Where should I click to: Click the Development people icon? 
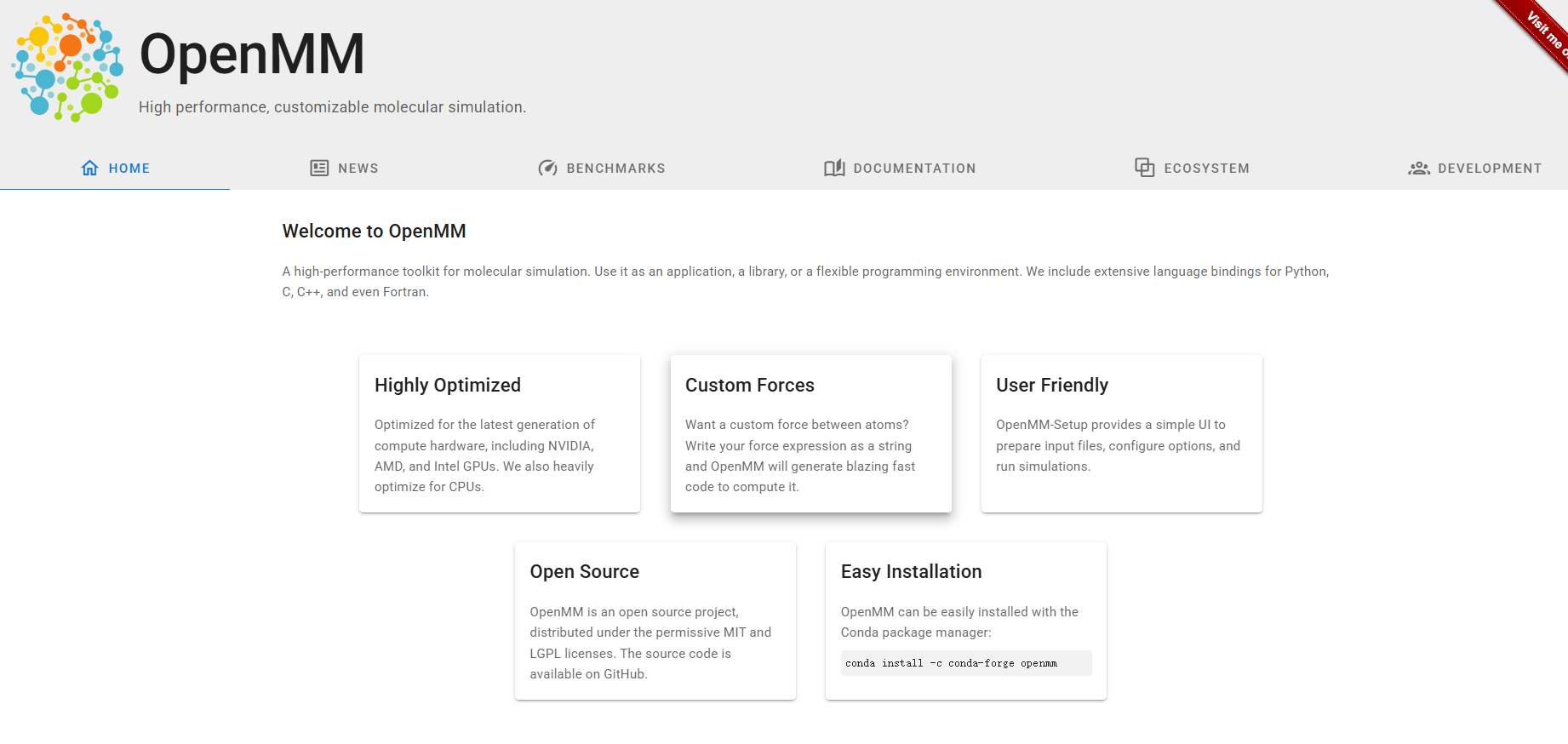1419,169
